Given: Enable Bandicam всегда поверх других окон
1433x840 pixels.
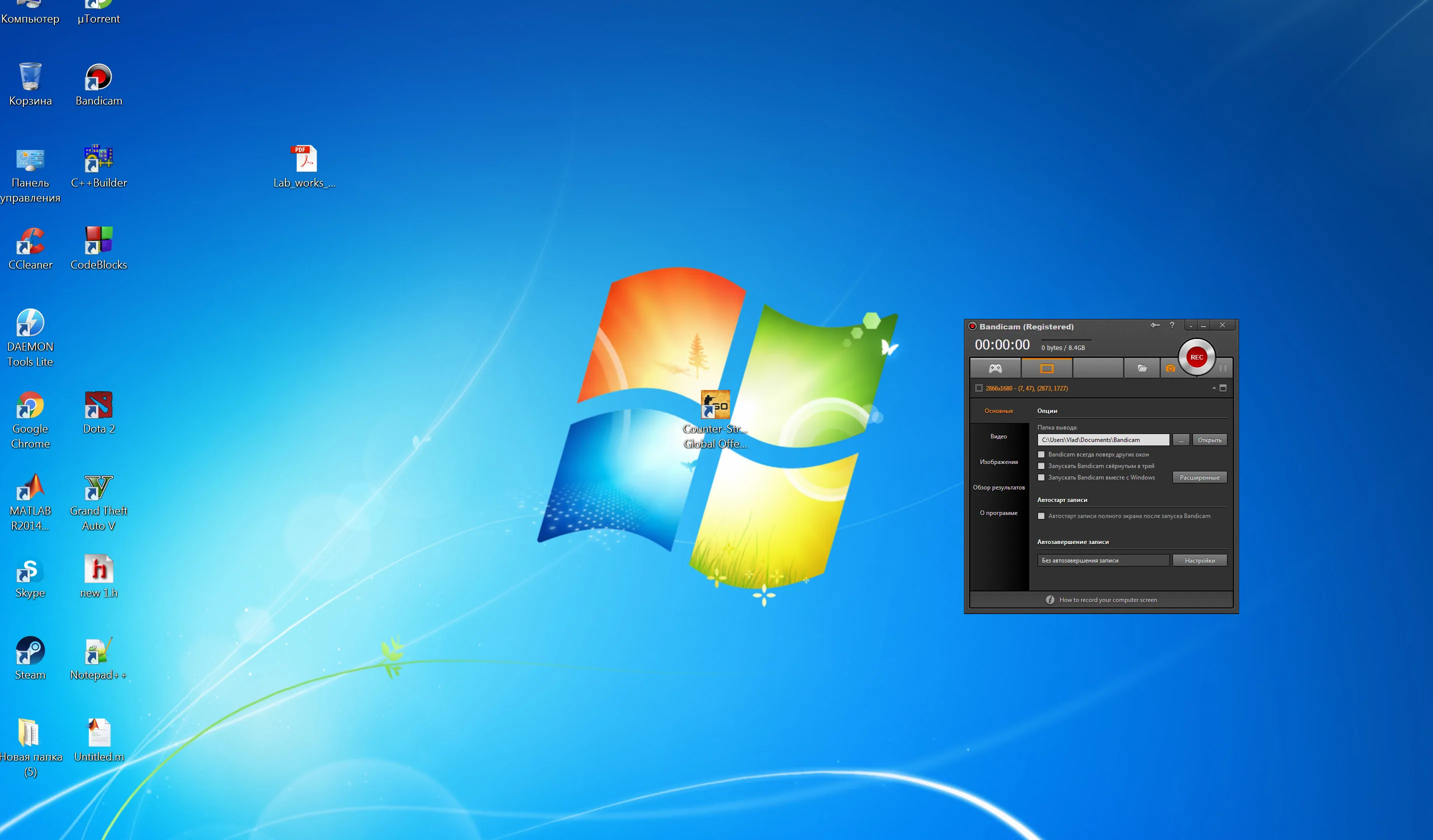Looking at the screenshot, I should tap(1041, 454).
